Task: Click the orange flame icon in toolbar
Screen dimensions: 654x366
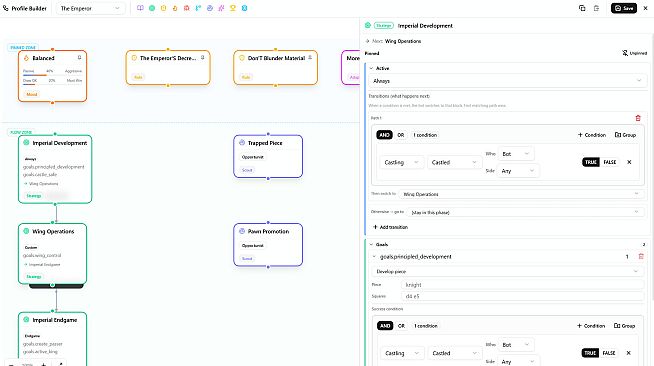Action: click(175, 8)
